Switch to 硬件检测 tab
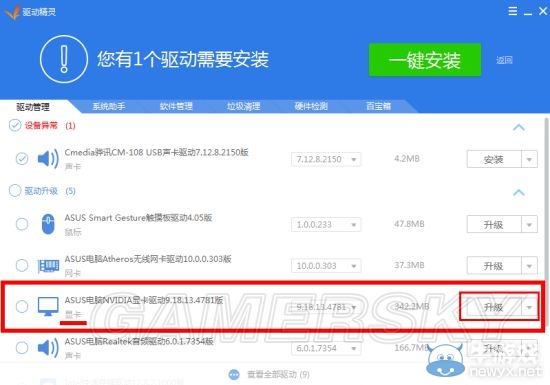This screenshot has width=550, height=385. [x=311, y=106]
